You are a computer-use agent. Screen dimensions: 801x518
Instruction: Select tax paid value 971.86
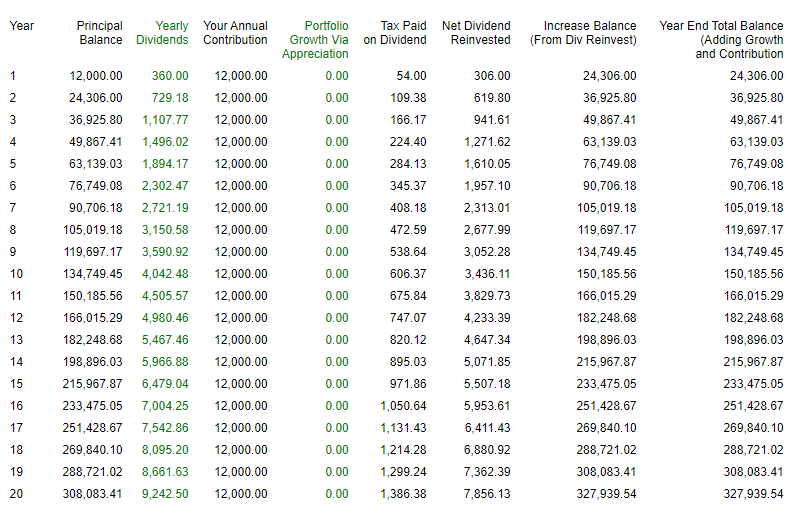point(408,384)
